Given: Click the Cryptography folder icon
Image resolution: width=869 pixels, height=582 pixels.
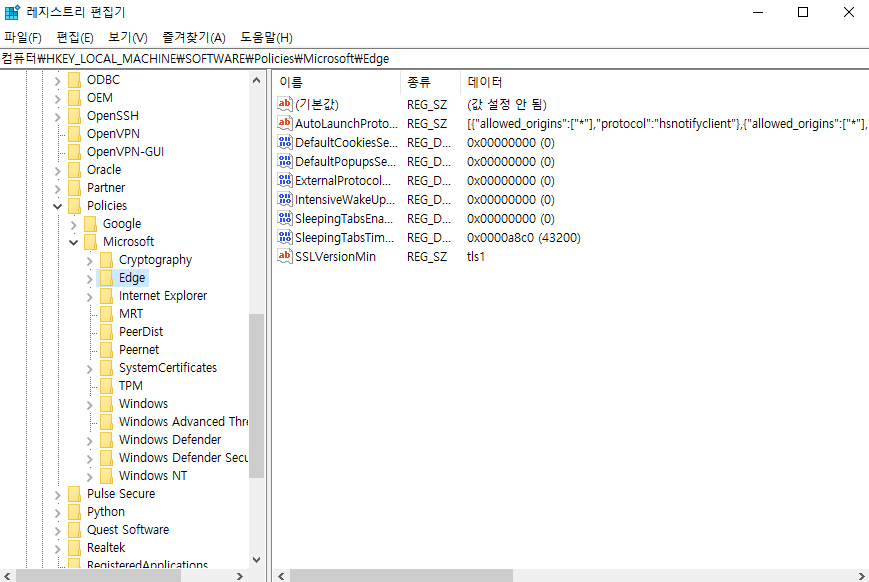Looking at the screenshot, I should coord(106,260).
